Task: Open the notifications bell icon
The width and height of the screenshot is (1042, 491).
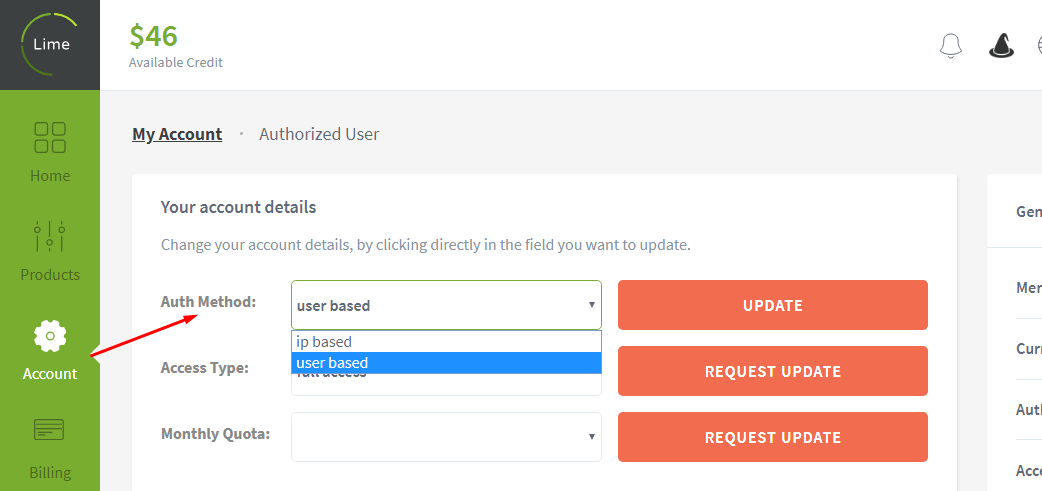Action: (950, 45)
